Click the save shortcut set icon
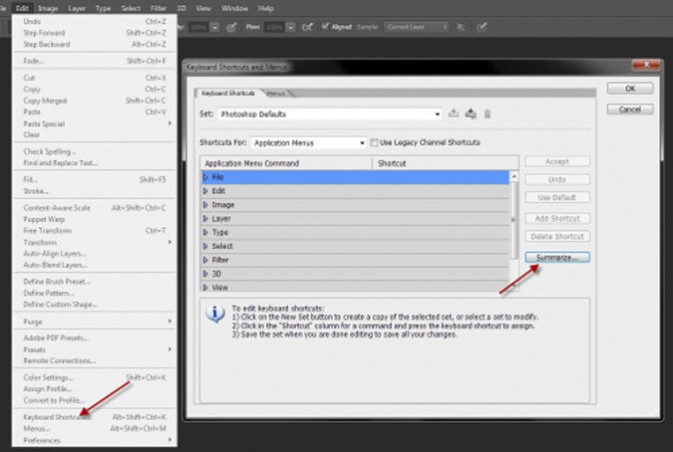This screenshot has width=673, height=452. pos(454,114)
